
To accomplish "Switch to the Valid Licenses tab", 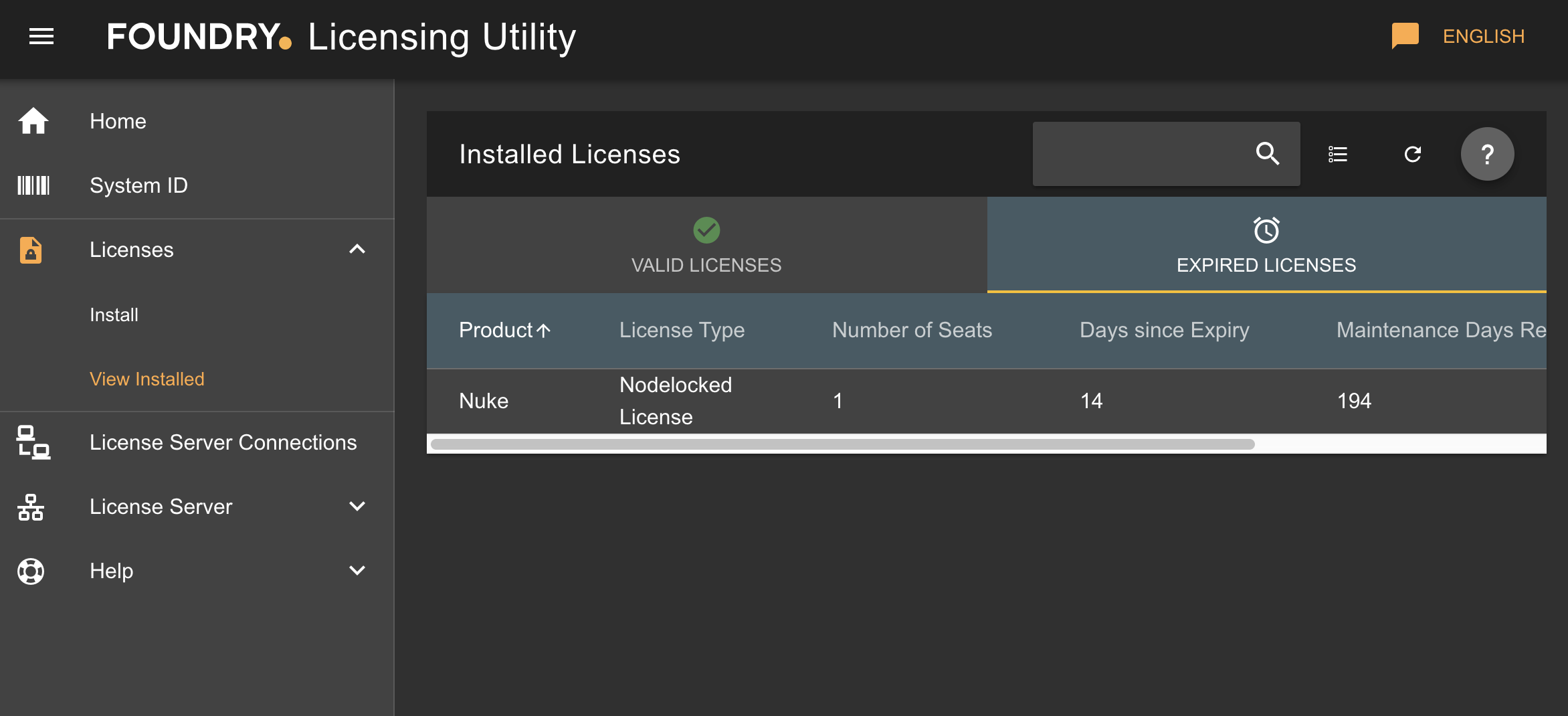I will click(706, 245).
